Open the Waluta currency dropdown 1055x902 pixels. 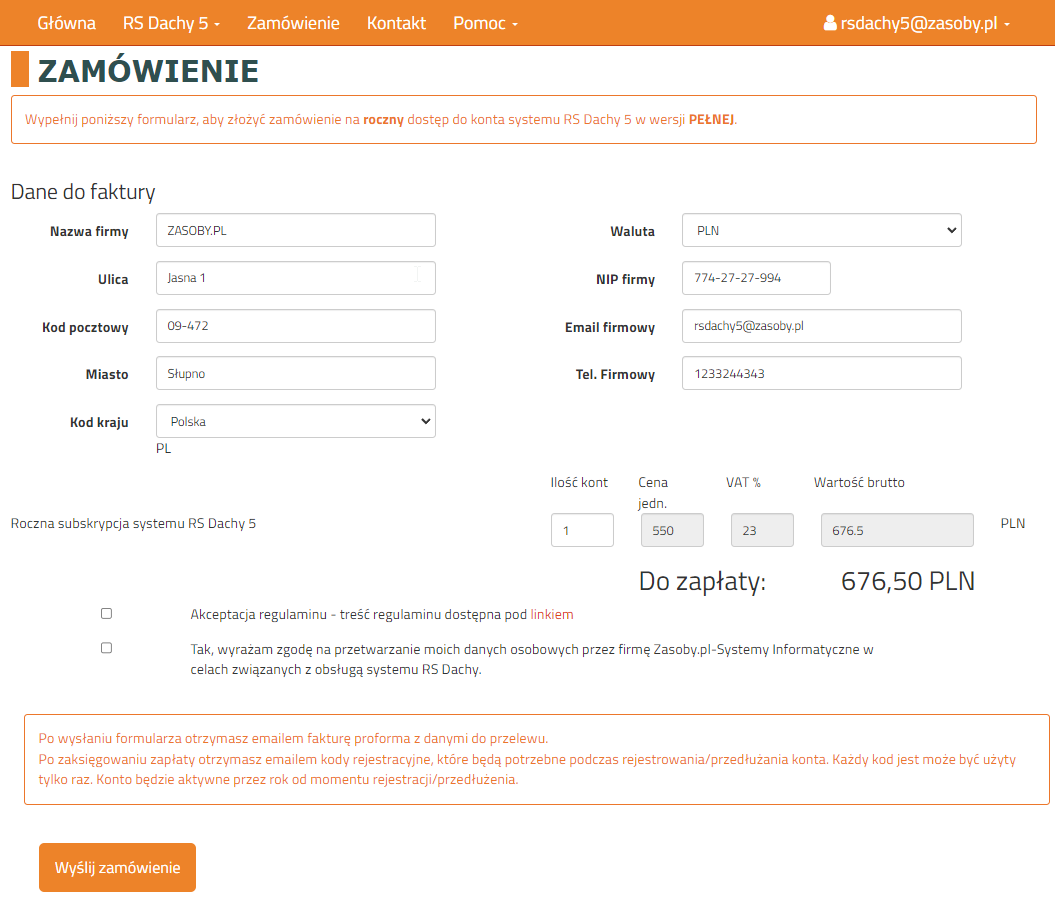[x=821, y=230]
